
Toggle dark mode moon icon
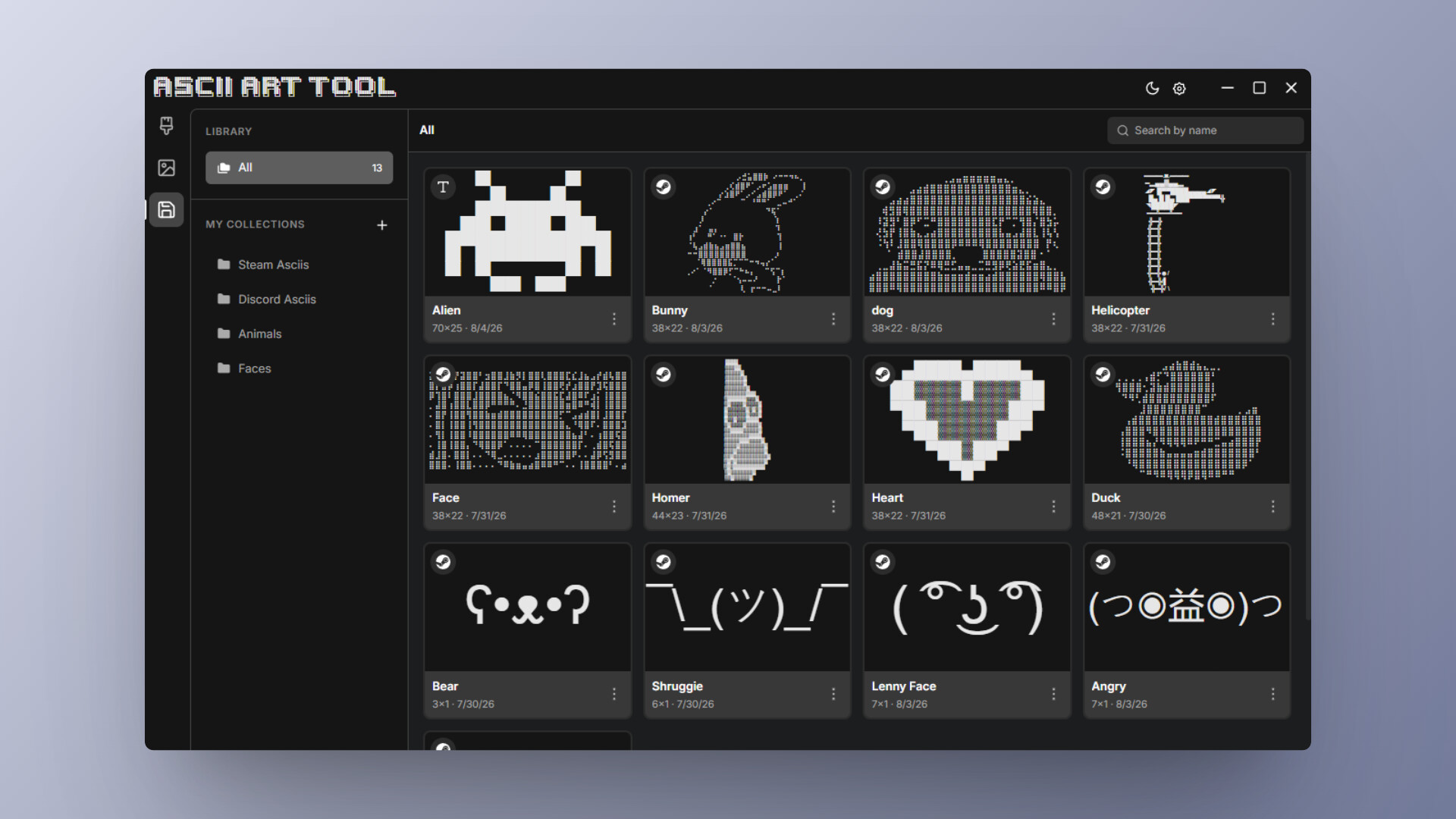point(1152,88)
